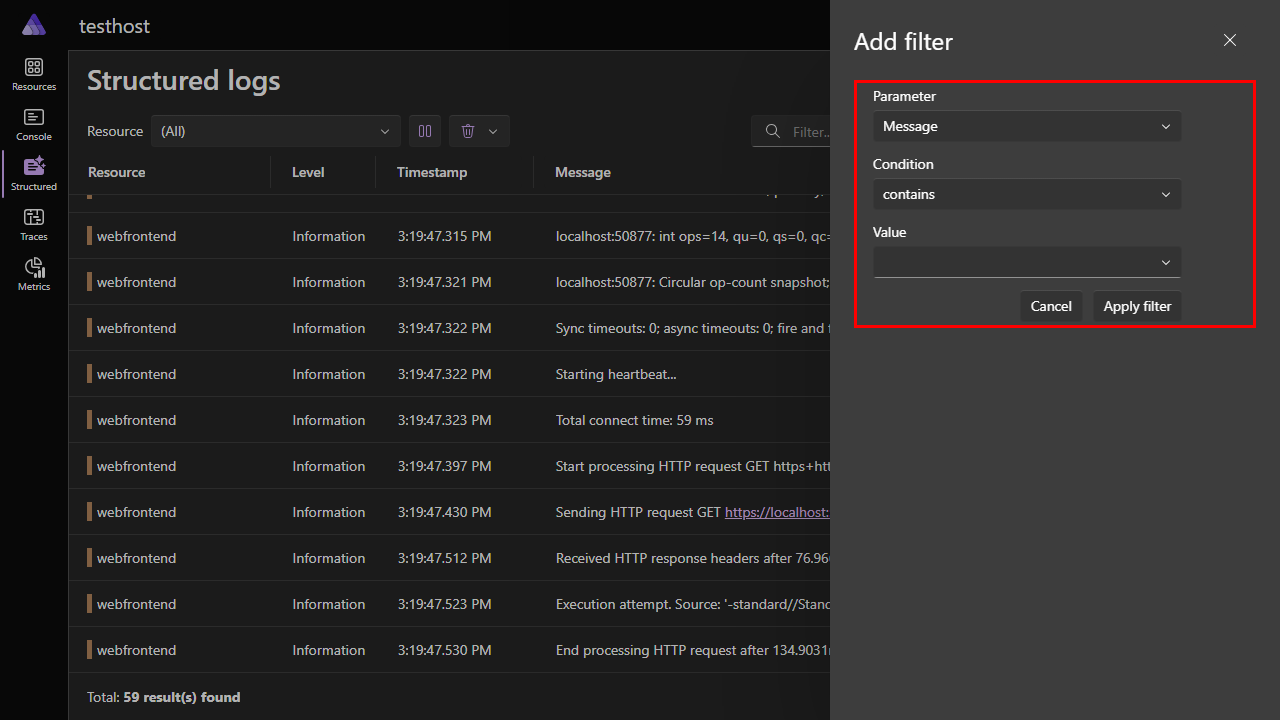Click 'Received HTTP response headers' message
The width and height of the screenshot is (1280, 720).
coord(692,558)
